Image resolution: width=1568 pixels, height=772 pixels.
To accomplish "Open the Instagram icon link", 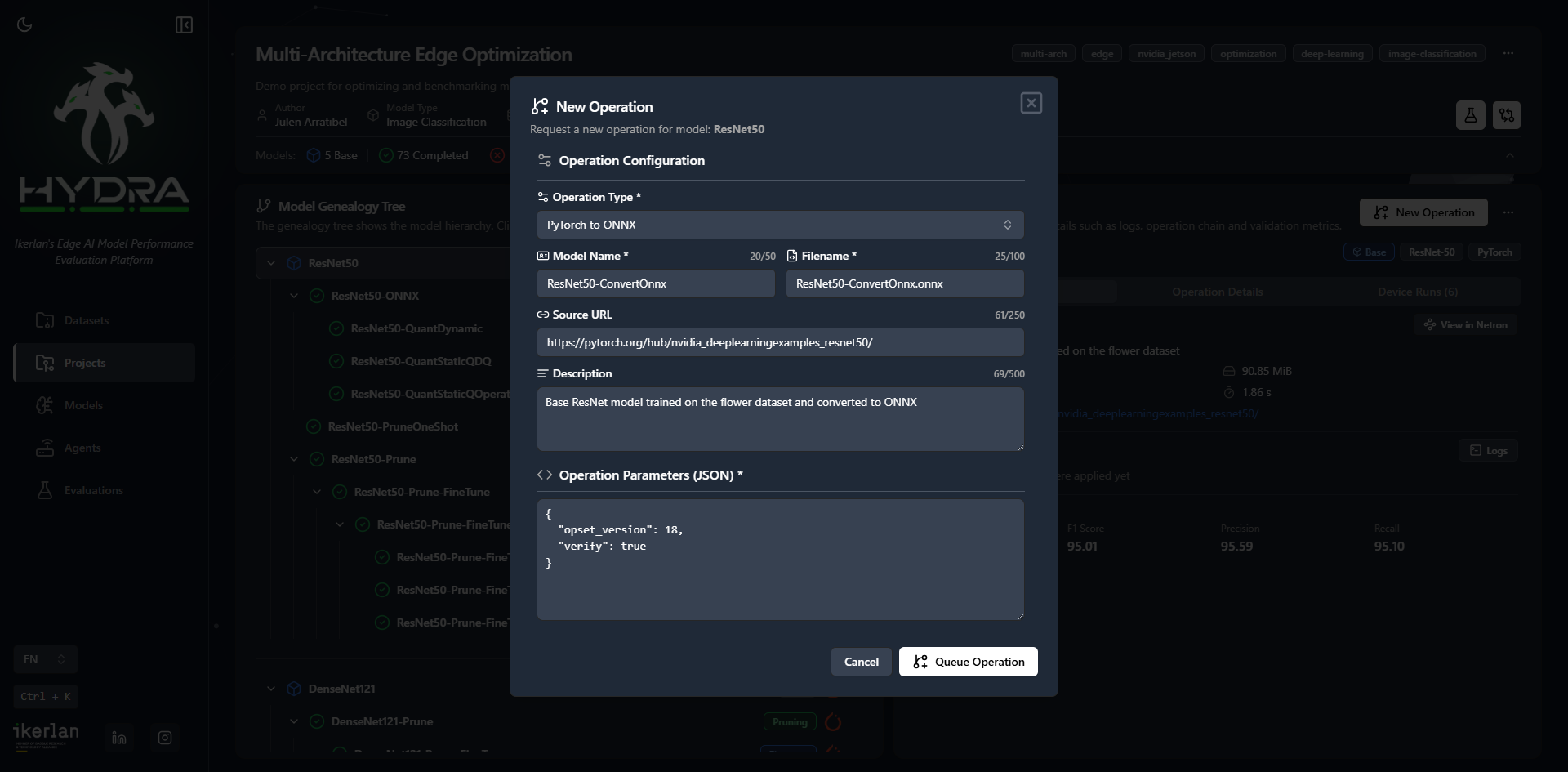I will click(165, 738).
